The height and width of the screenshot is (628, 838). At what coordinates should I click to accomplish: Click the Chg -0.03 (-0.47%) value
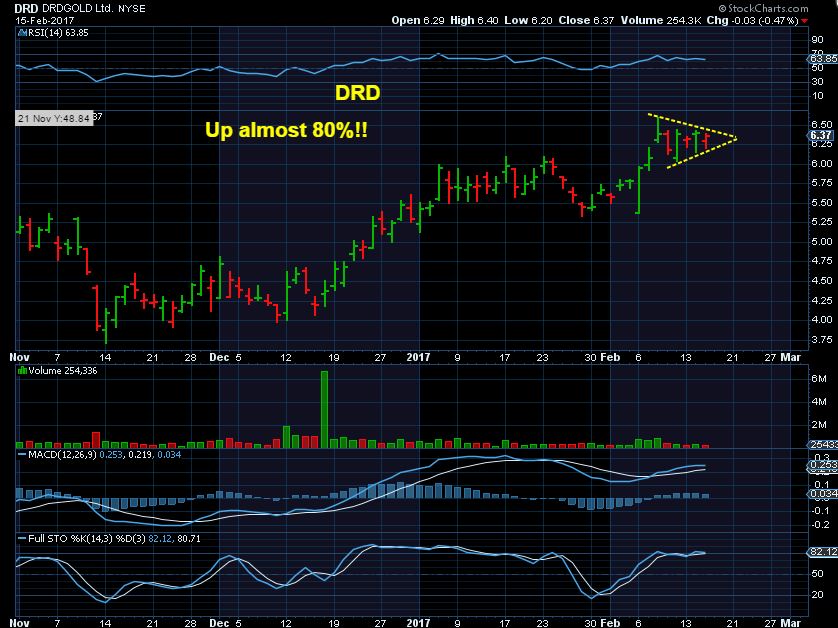[x=752, y=20]
